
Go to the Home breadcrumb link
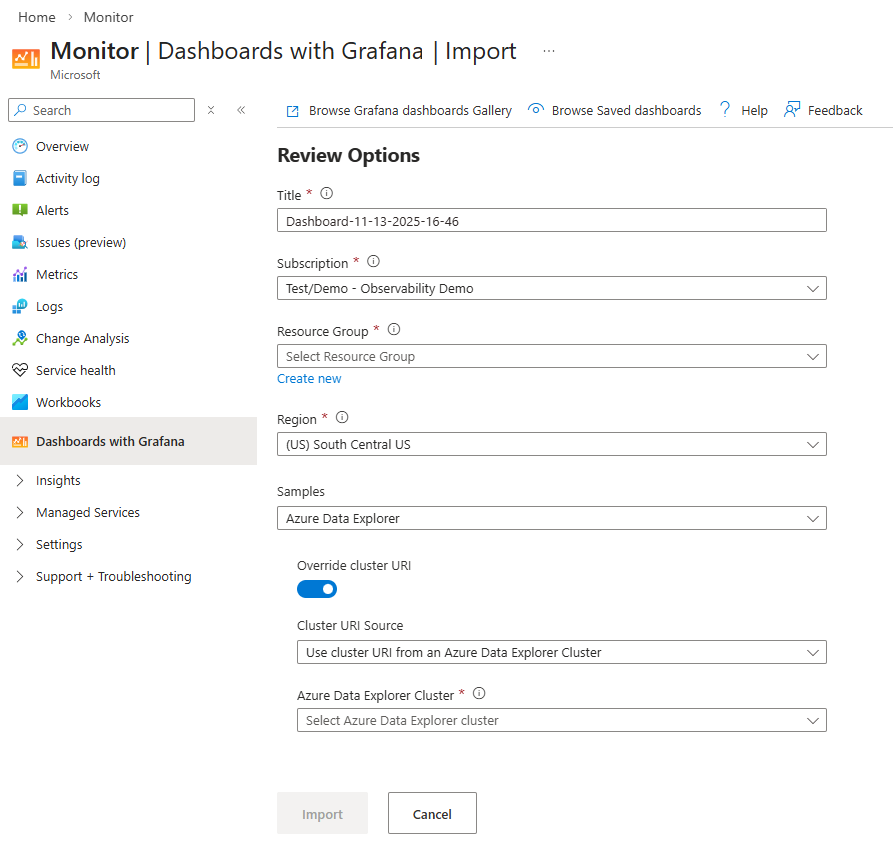pyautogui.click(x=37, y=17)
